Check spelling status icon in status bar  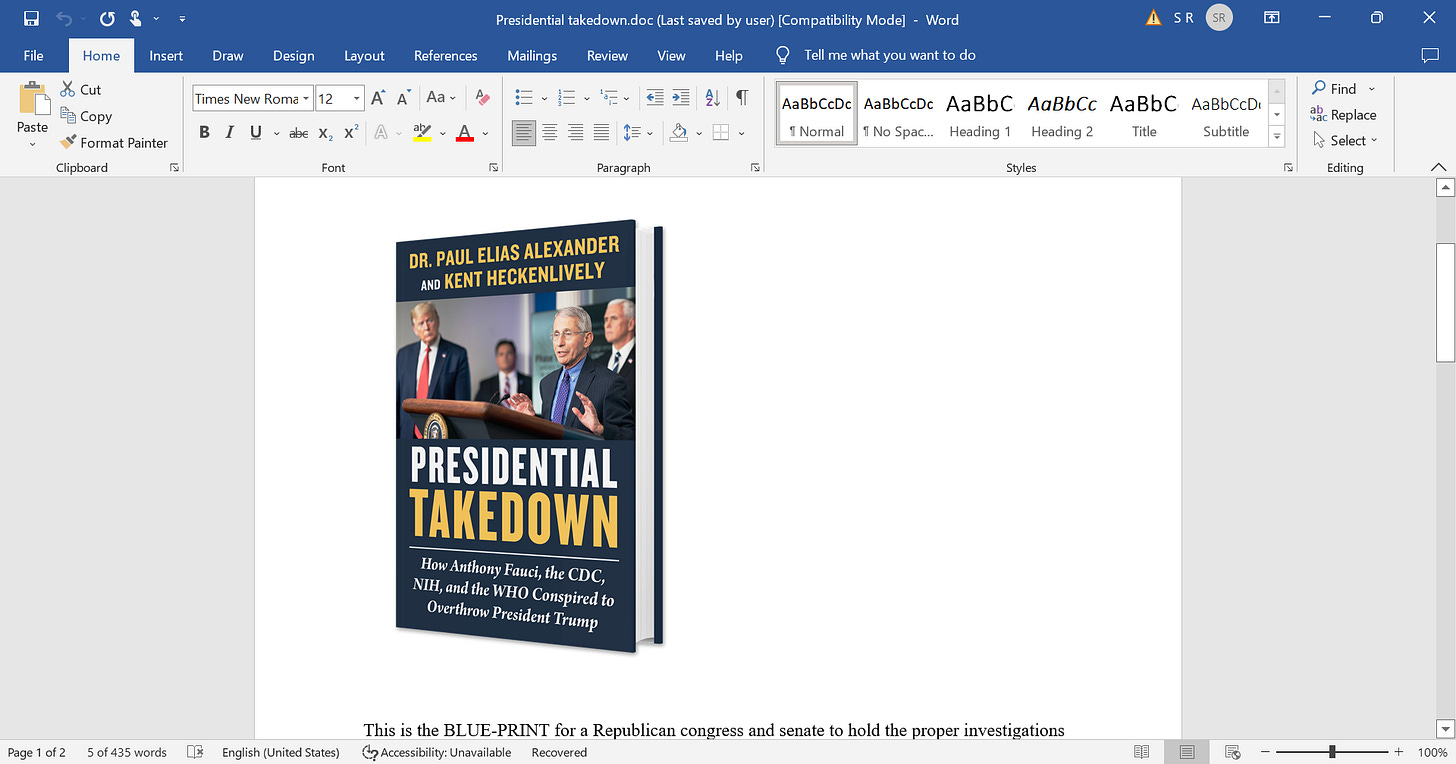(196, 752)
